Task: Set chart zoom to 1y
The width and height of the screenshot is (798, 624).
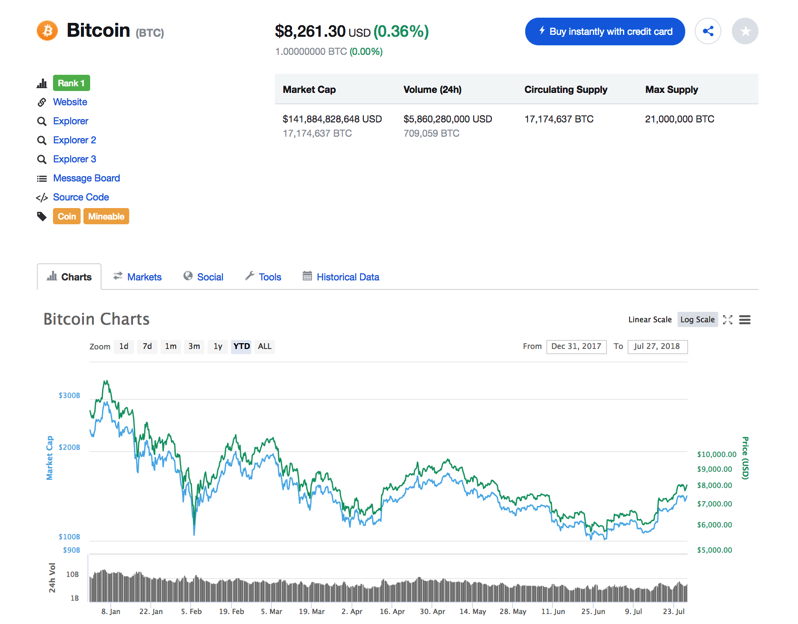Action: pyautogui.click(x=218, y=347)
